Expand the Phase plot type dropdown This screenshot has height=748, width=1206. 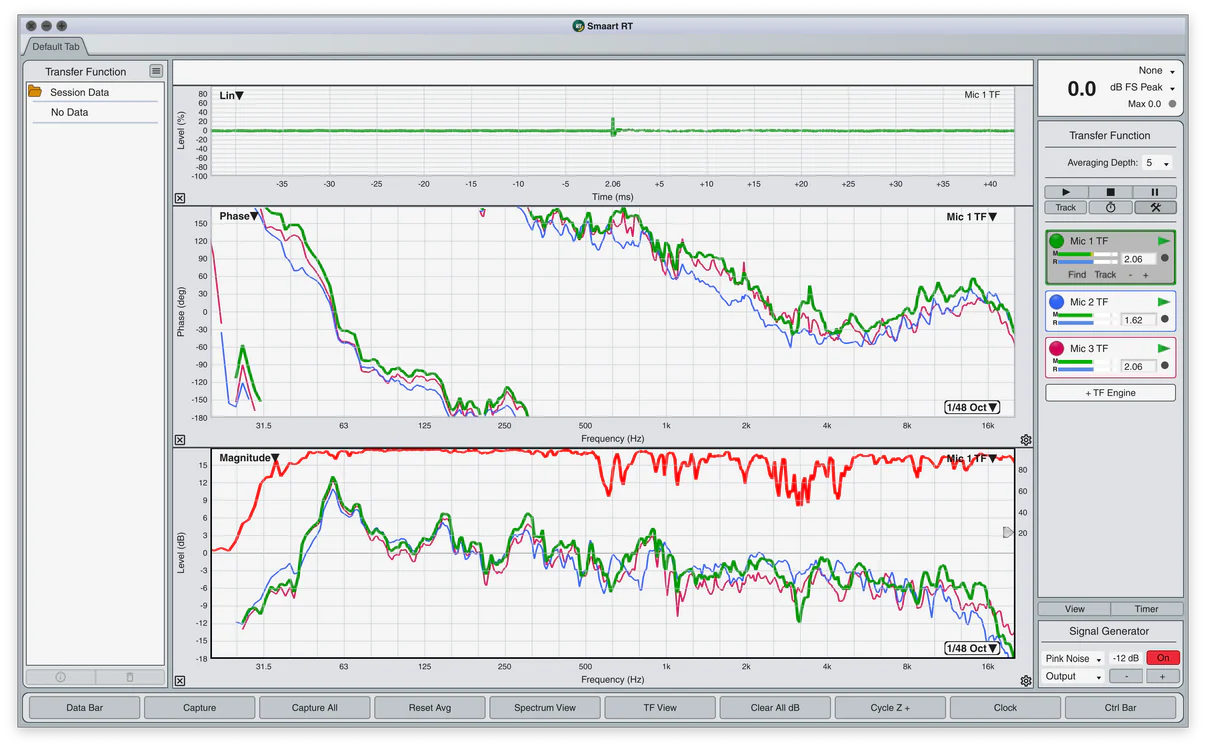click(239, 217)
